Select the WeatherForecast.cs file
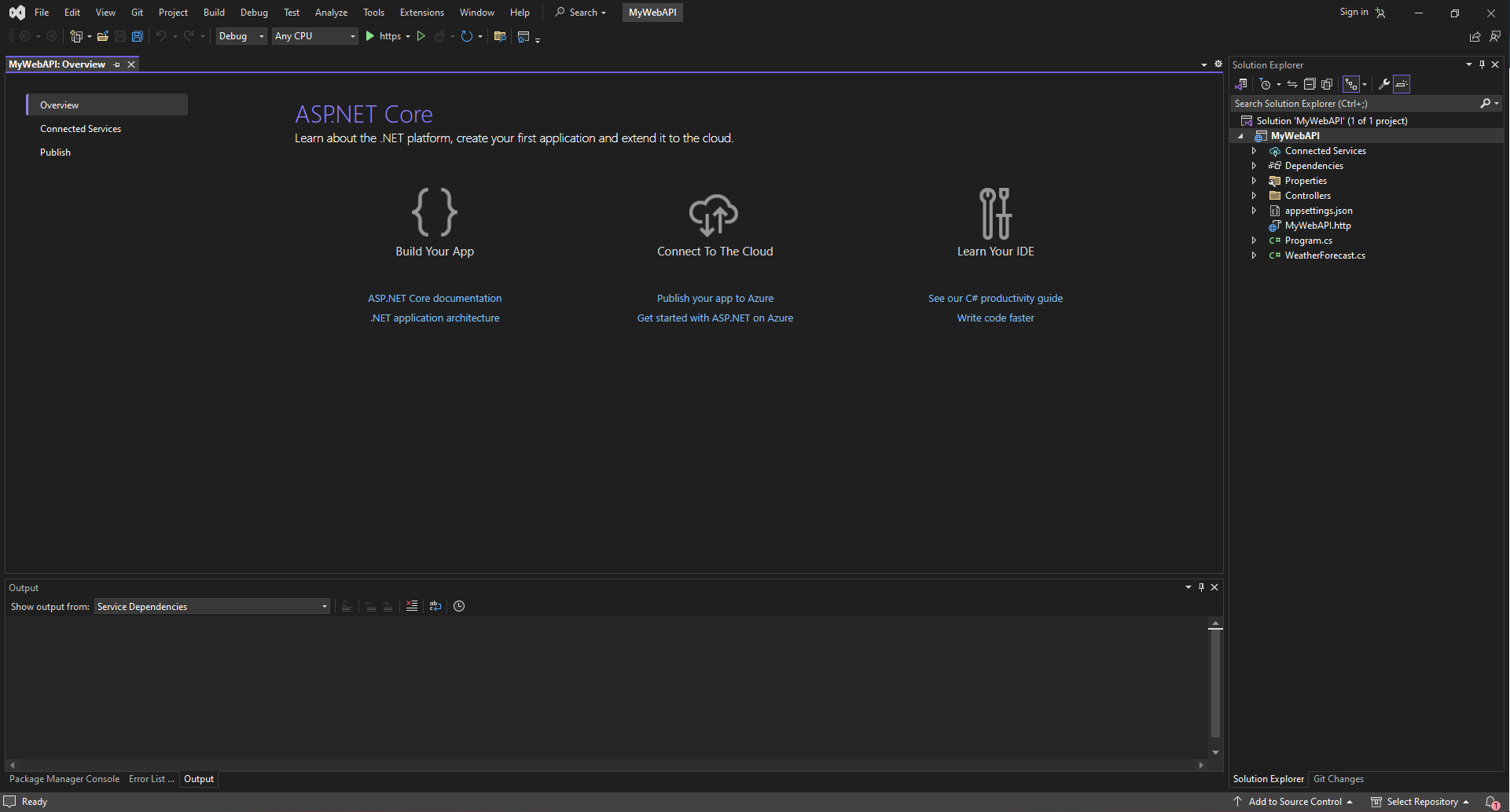Image resolution: width=1510 pixels, height=812 pixels. pos(1324,255)
